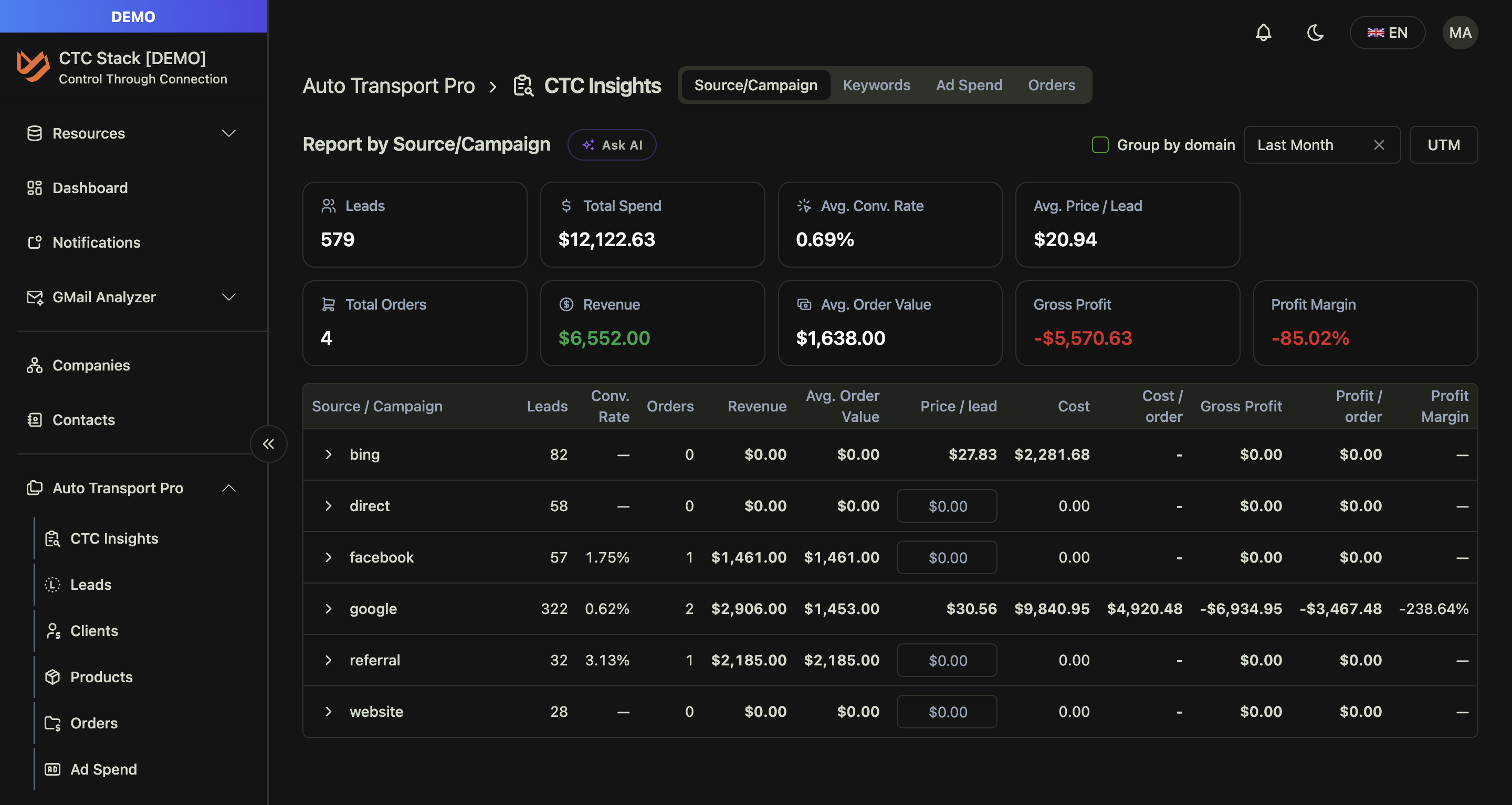This screenshot has height=805, width=1512.
Task: Open the UTM button
Action: click(x=1443, y=144)
